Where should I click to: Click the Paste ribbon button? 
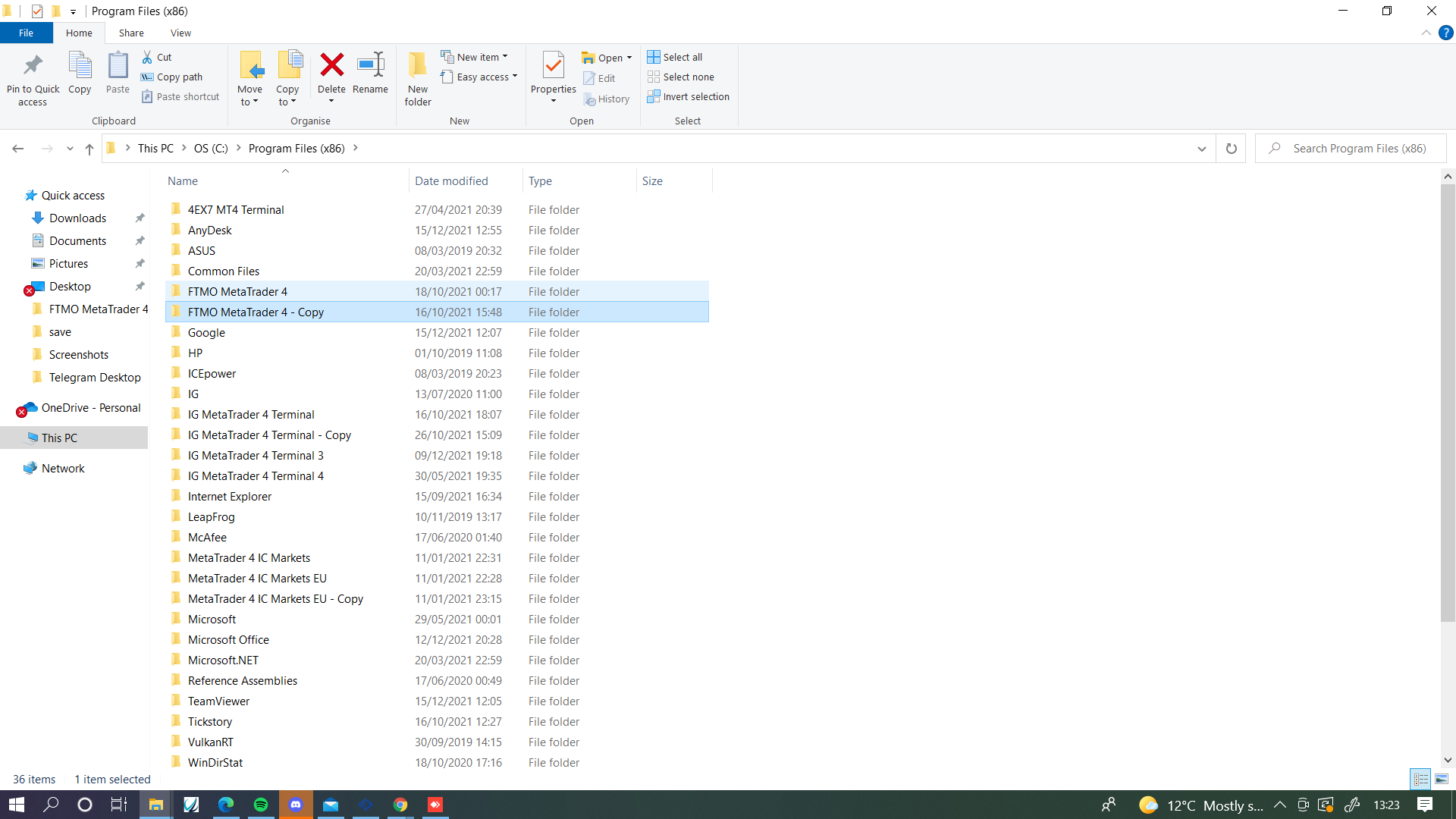tap(118, 73)
